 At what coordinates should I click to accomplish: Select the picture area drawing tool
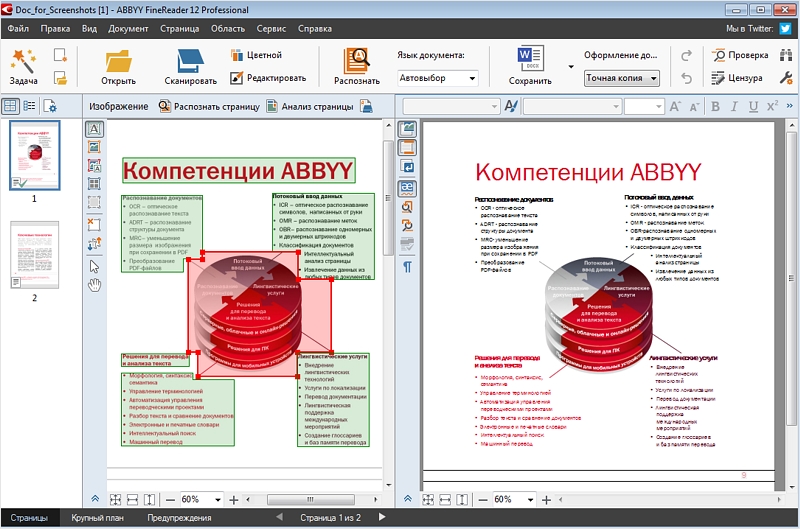[94, 147]
